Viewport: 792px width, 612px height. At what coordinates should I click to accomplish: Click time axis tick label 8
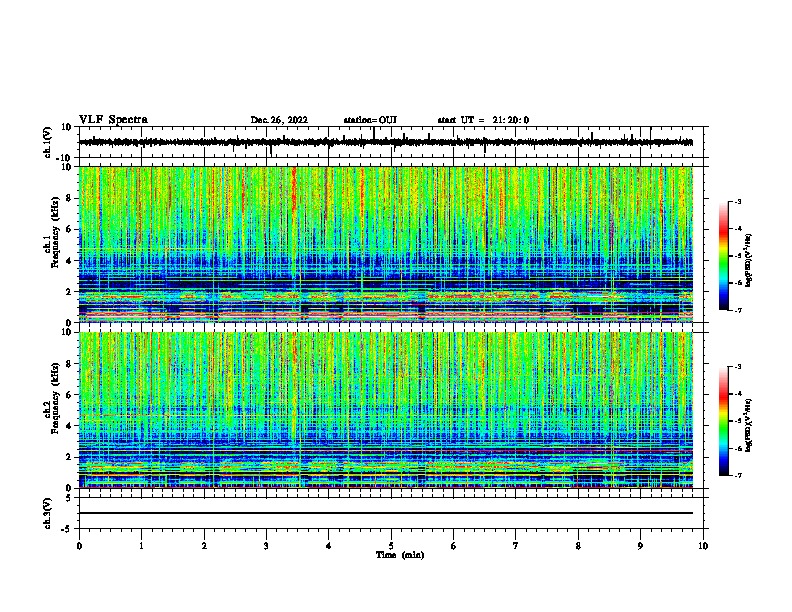(578, 546)
